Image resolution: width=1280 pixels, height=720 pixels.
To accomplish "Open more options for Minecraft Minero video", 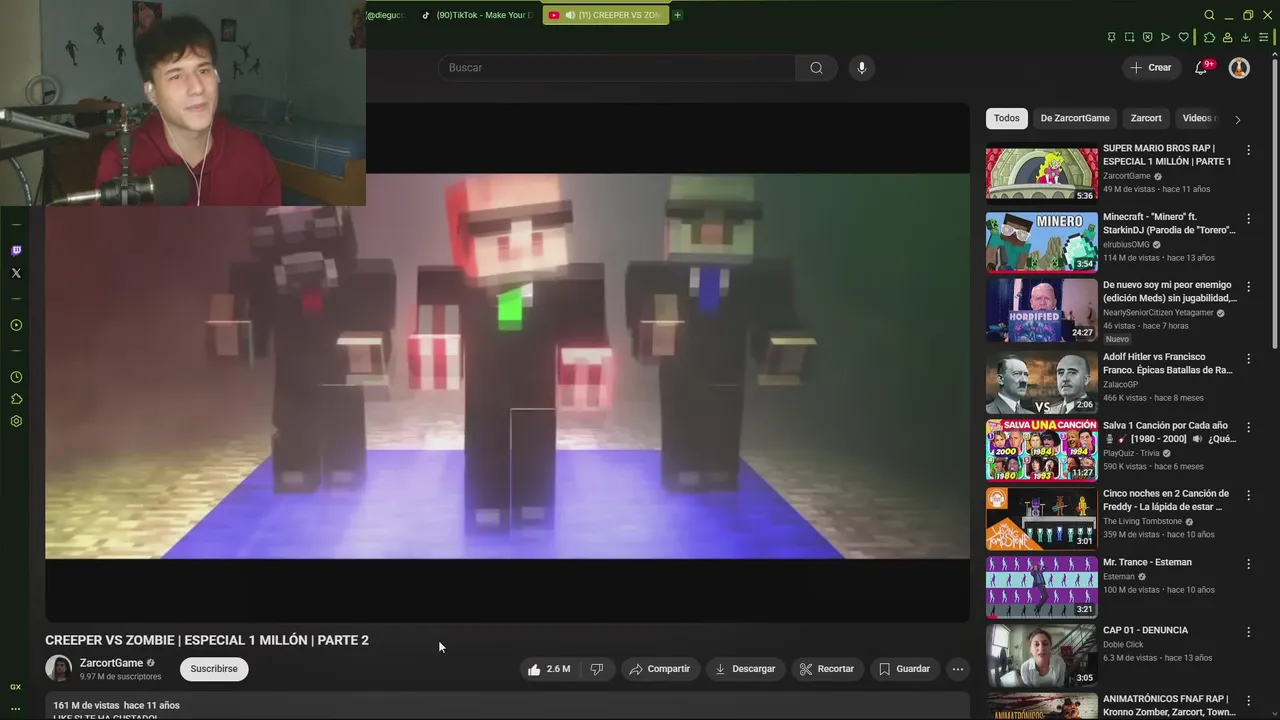I will (1248, 218).
